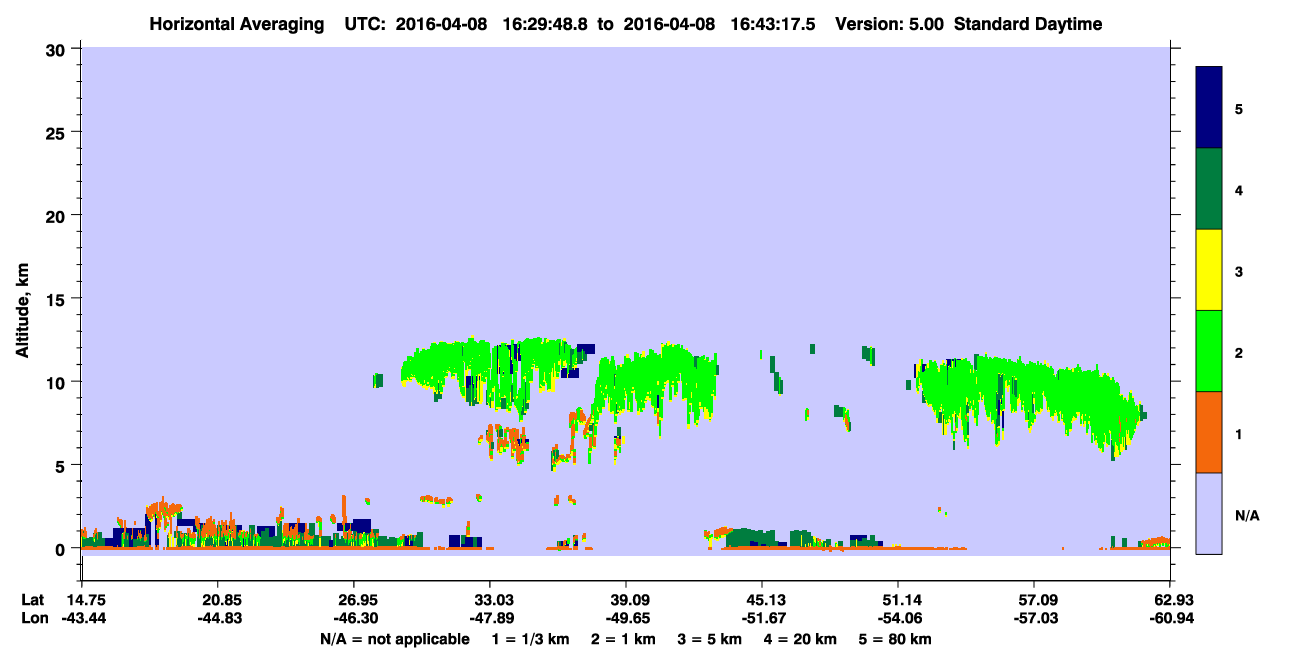Click longitude value -60.94
Viewport: 1300px width, 667px height.
click(x=1170, y=619)
